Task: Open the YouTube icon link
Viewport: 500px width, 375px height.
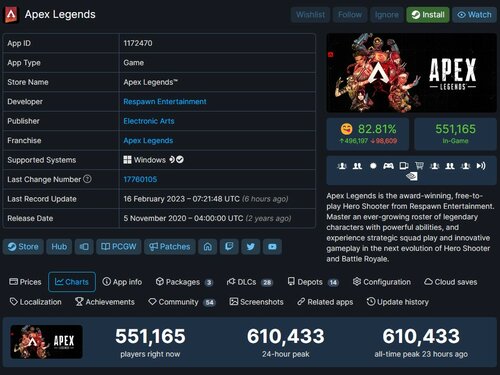Action: tap(272, 247)
